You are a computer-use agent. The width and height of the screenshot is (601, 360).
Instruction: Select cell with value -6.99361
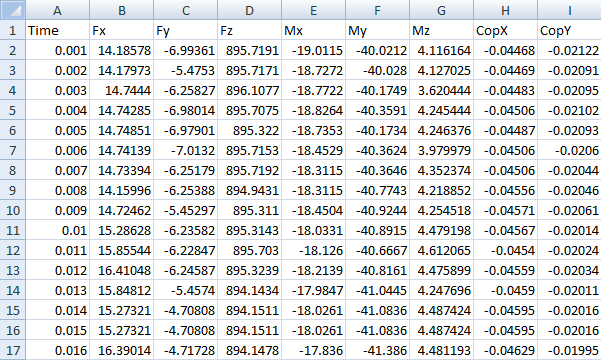(x=186, y=50)
